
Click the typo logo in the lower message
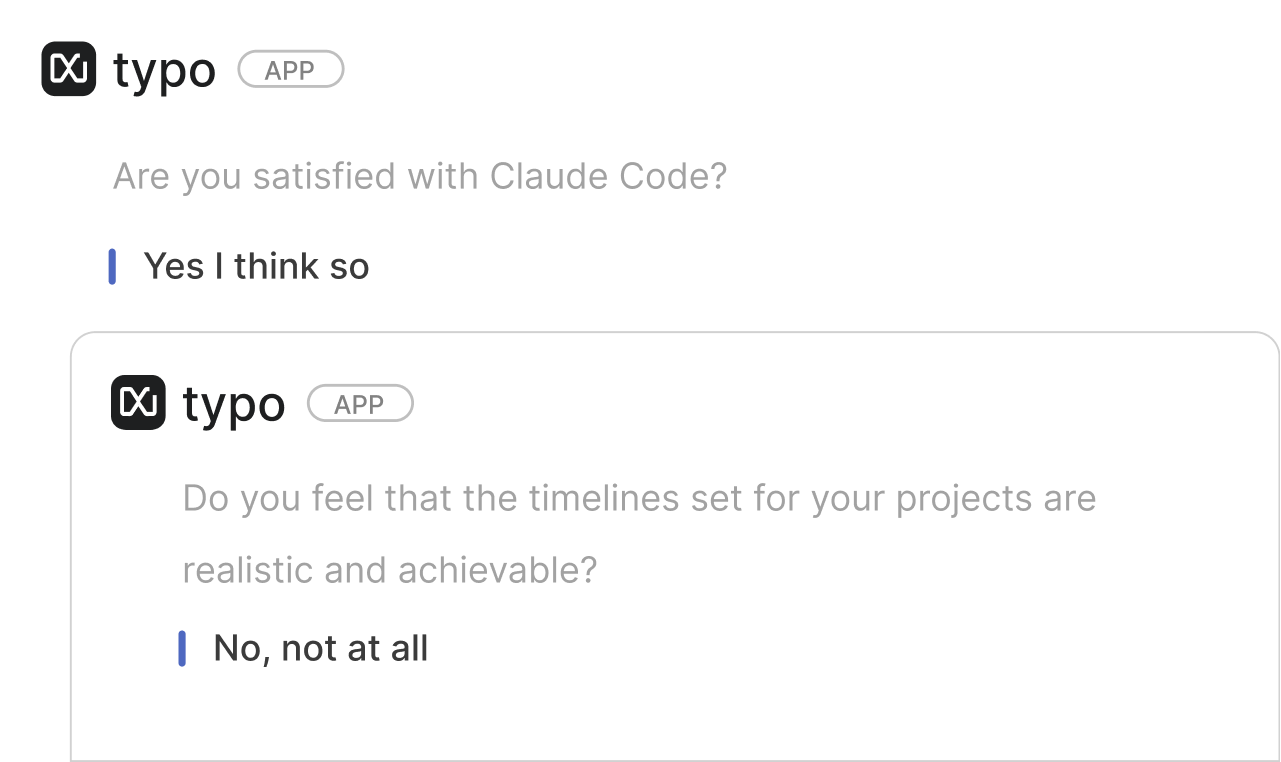[x=138, y=403]
